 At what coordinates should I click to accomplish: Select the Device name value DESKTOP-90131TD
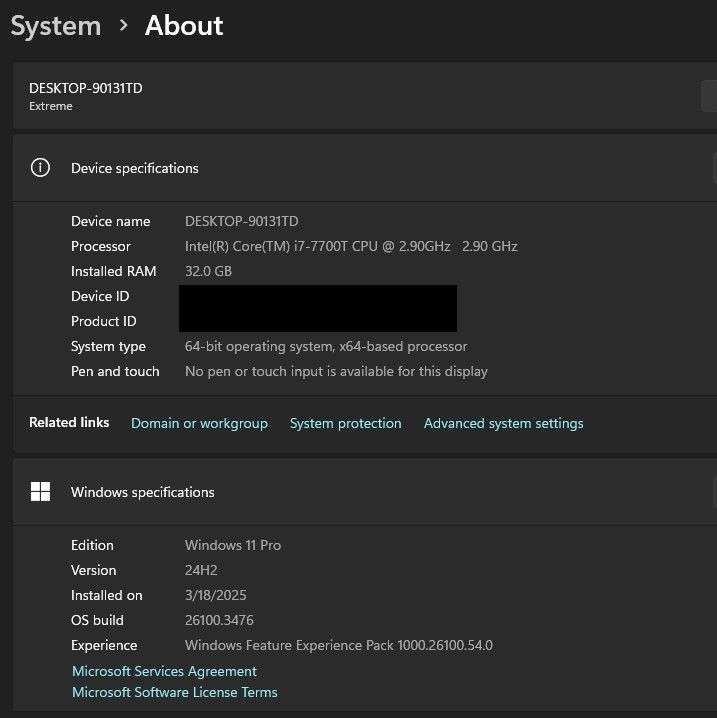[x=242, y=222]
